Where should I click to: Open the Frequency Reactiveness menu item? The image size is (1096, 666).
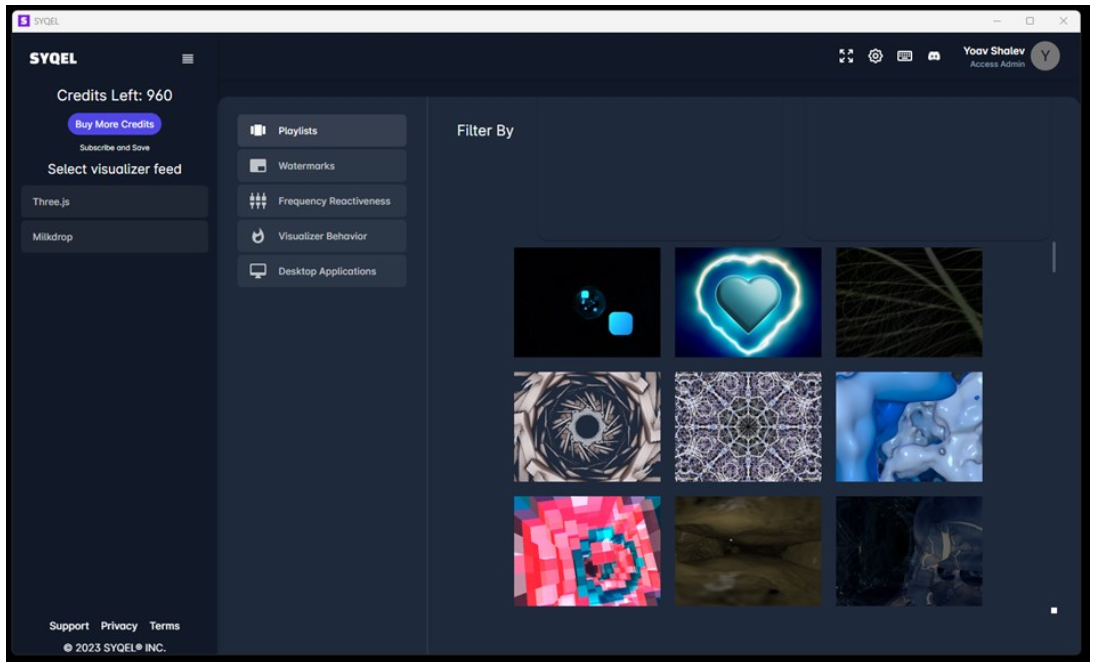(322, 201)
